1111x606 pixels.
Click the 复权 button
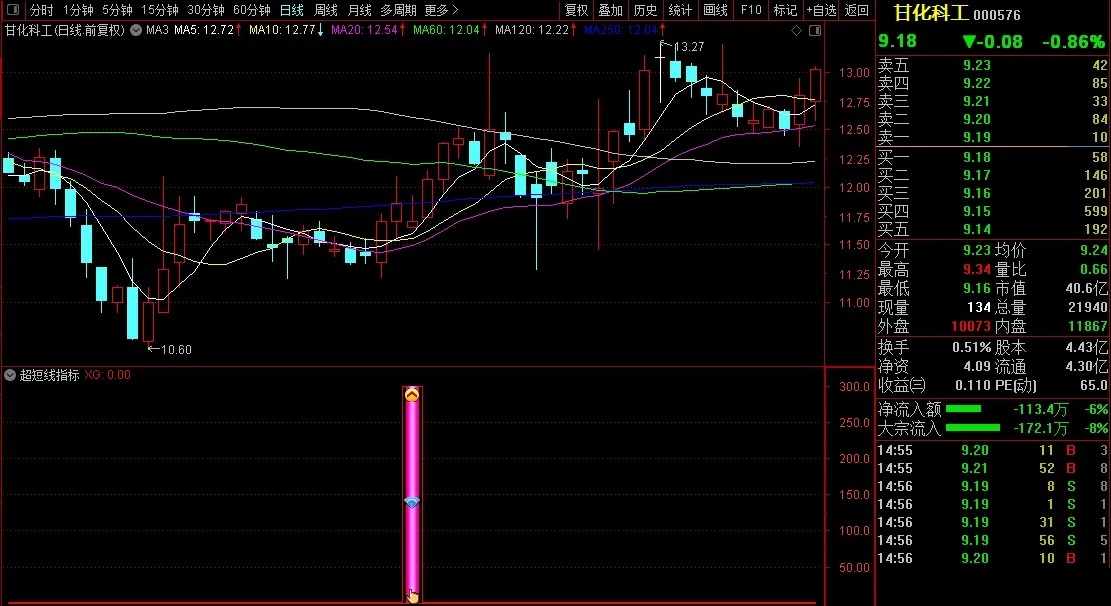click(576, 10)
